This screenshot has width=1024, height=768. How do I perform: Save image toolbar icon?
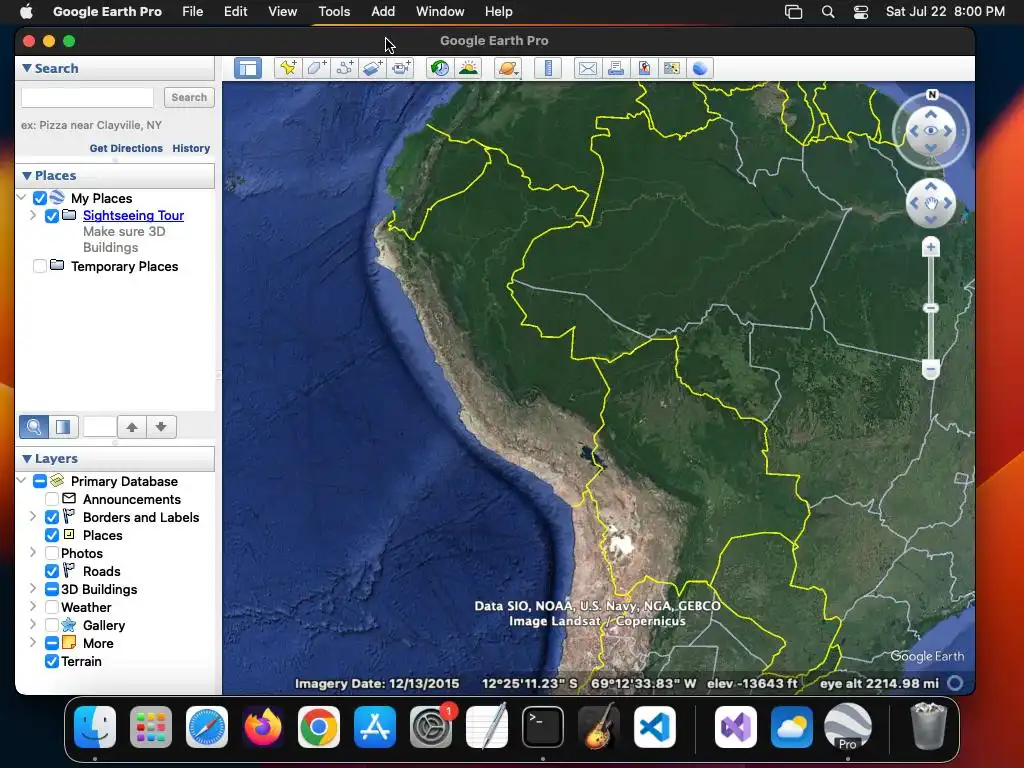[x=644, y=68]
